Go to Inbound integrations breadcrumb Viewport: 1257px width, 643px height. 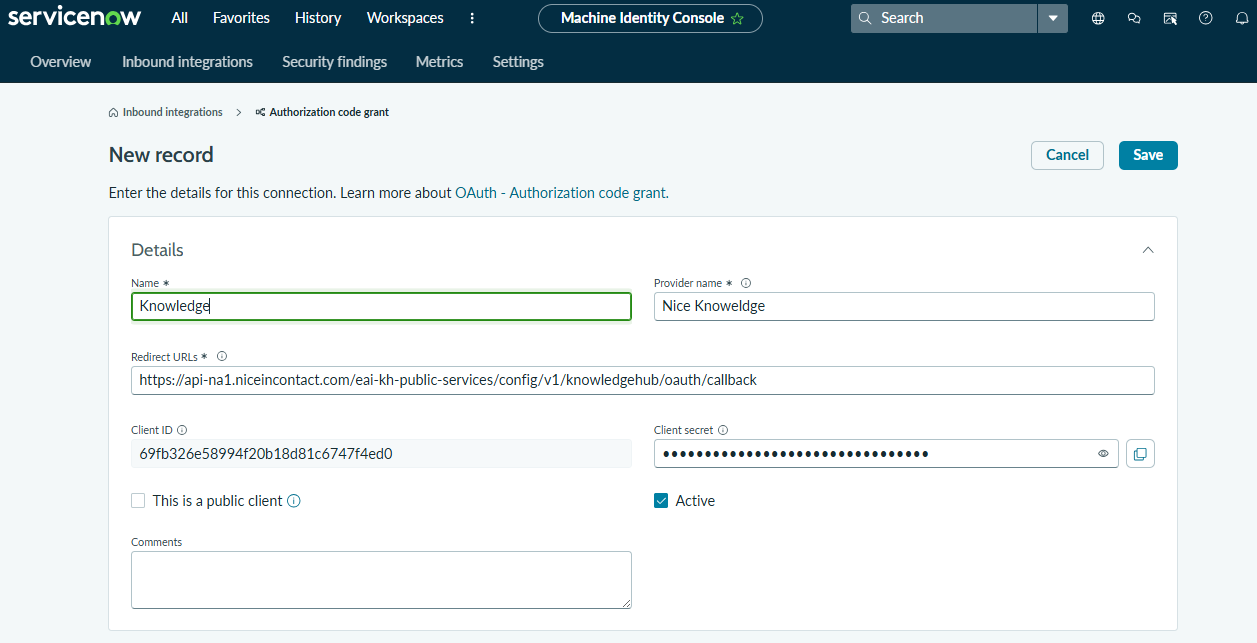pyautogui.click(x=172, y=112)
